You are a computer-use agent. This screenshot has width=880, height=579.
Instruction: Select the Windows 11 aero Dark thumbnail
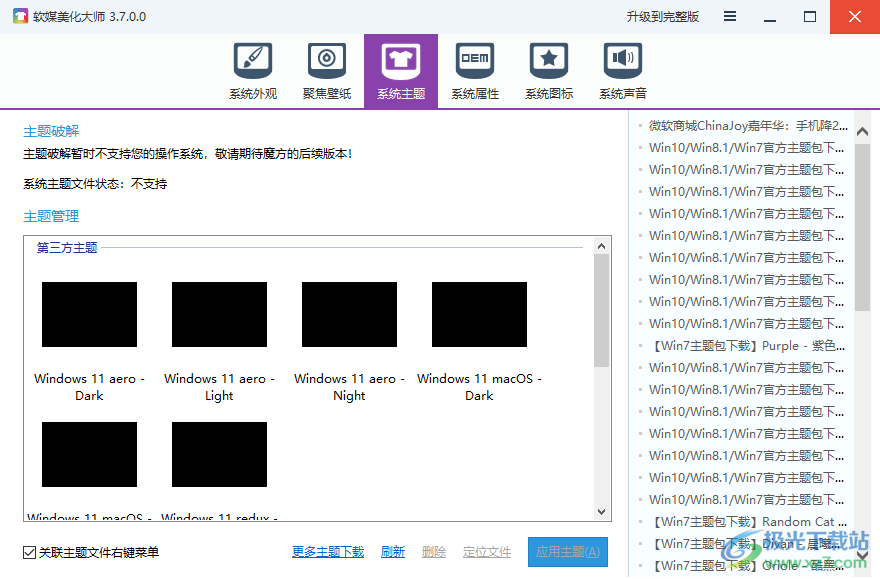tap(88, 314)
